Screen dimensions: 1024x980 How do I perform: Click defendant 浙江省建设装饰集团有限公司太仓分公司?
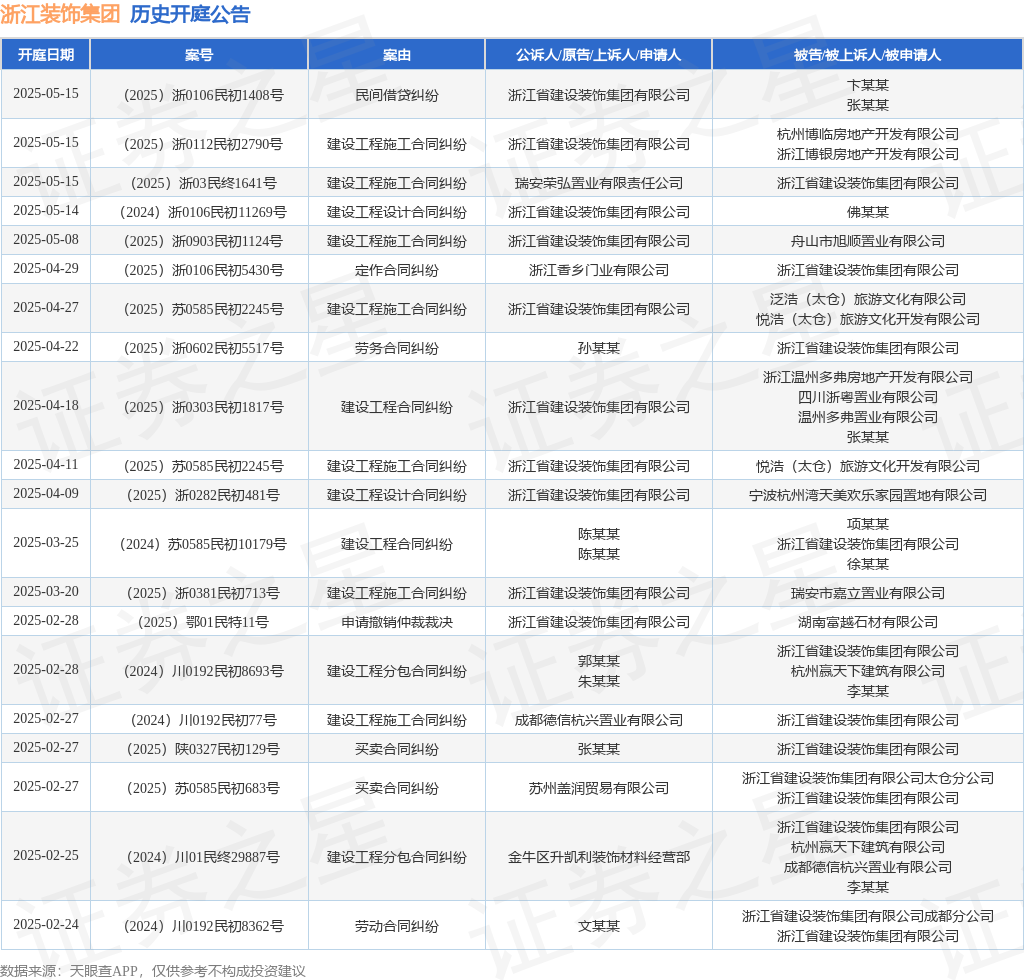coord(867,779)
